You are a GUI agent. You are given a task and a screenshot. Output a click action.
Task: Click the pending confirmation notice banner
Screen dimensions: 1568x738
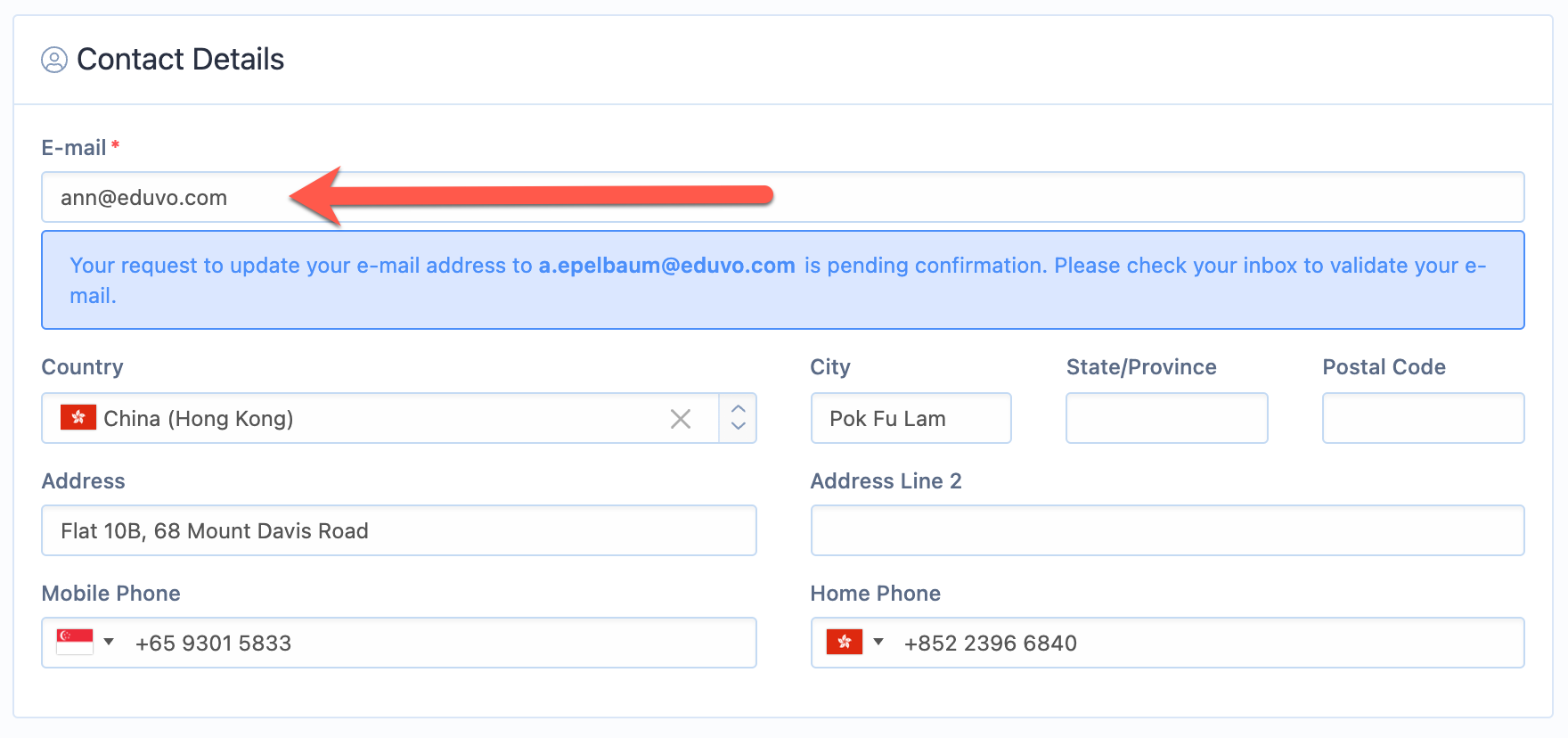point(783,280)
